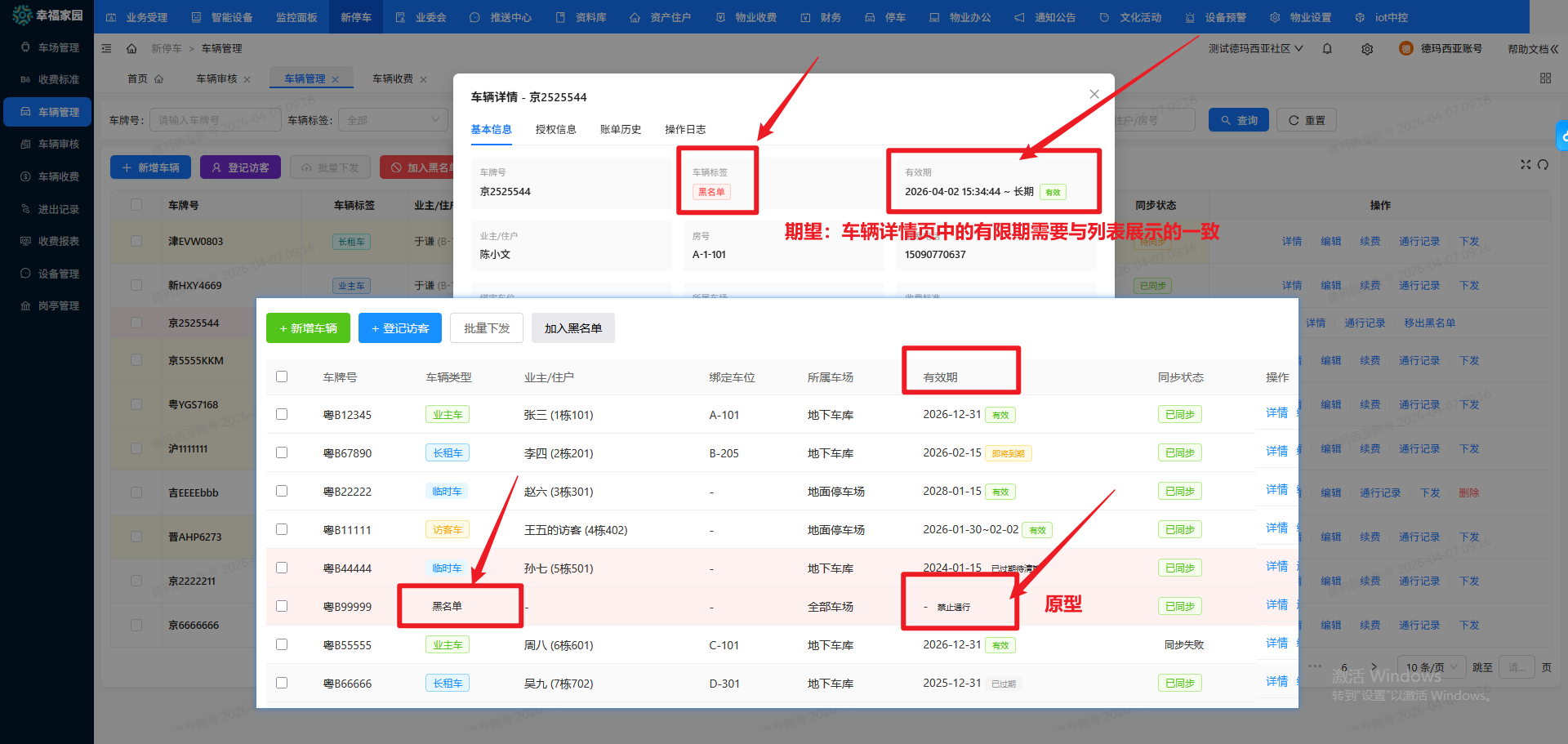Open the settings gear in header
Viewport: 1568px width, 744px height.
(1367, 49)
